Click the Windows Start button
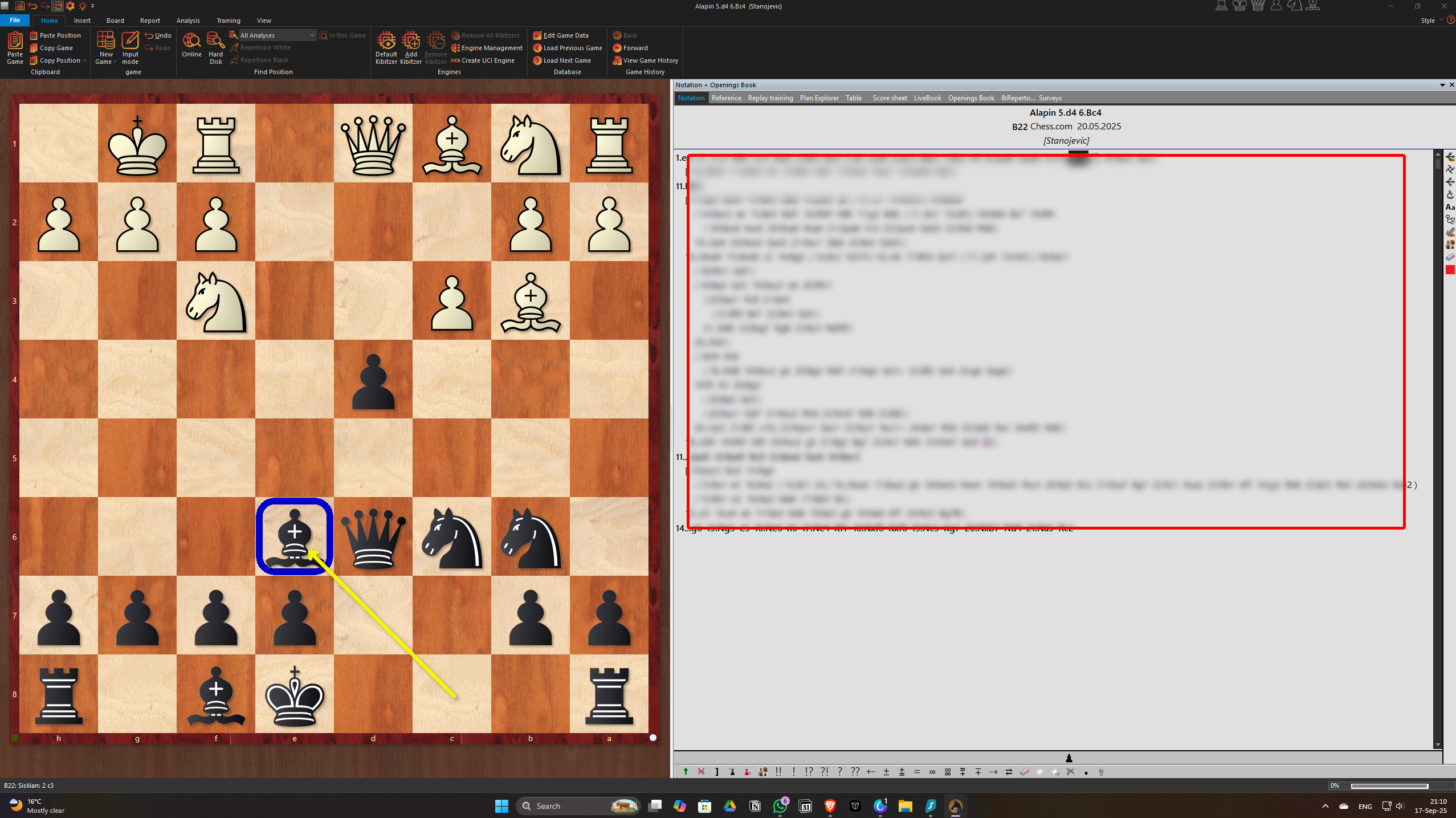This screenshot has width=1456, height=818. pos(501,806)
